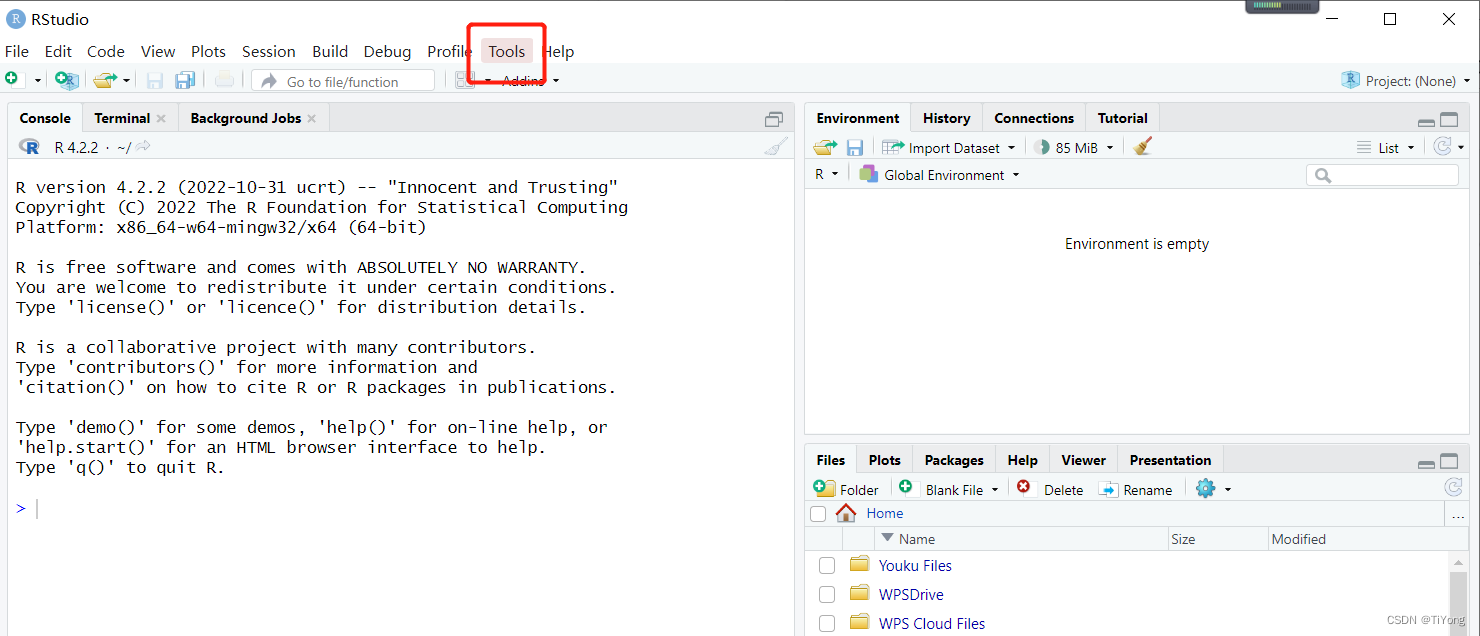Click the Load workspace icon in Environment
The height and width of the screenshot is (636, 1480).
click(824, 147)
